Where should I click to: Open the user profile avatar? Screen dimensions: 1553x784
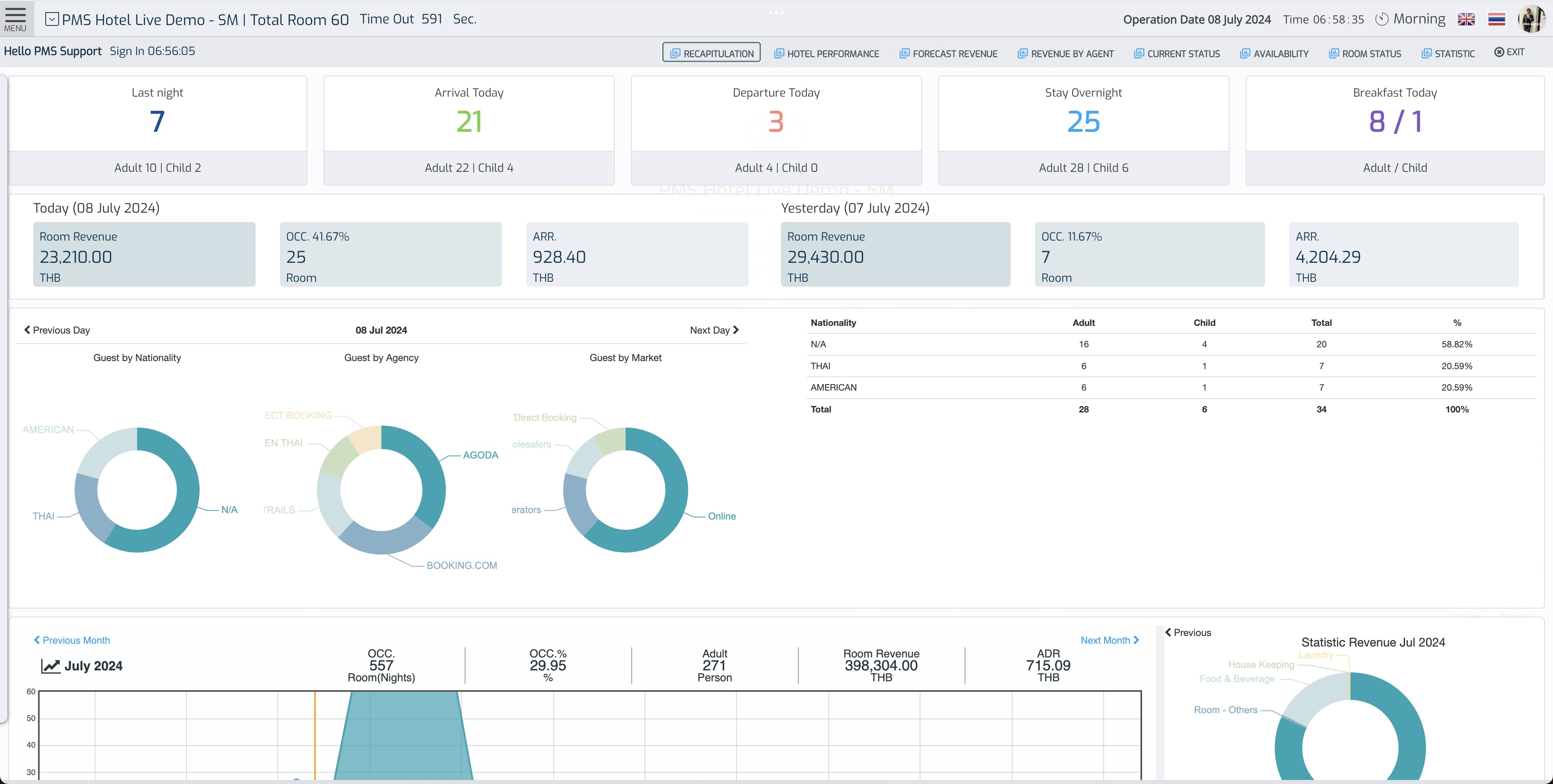coord(1531,19)
